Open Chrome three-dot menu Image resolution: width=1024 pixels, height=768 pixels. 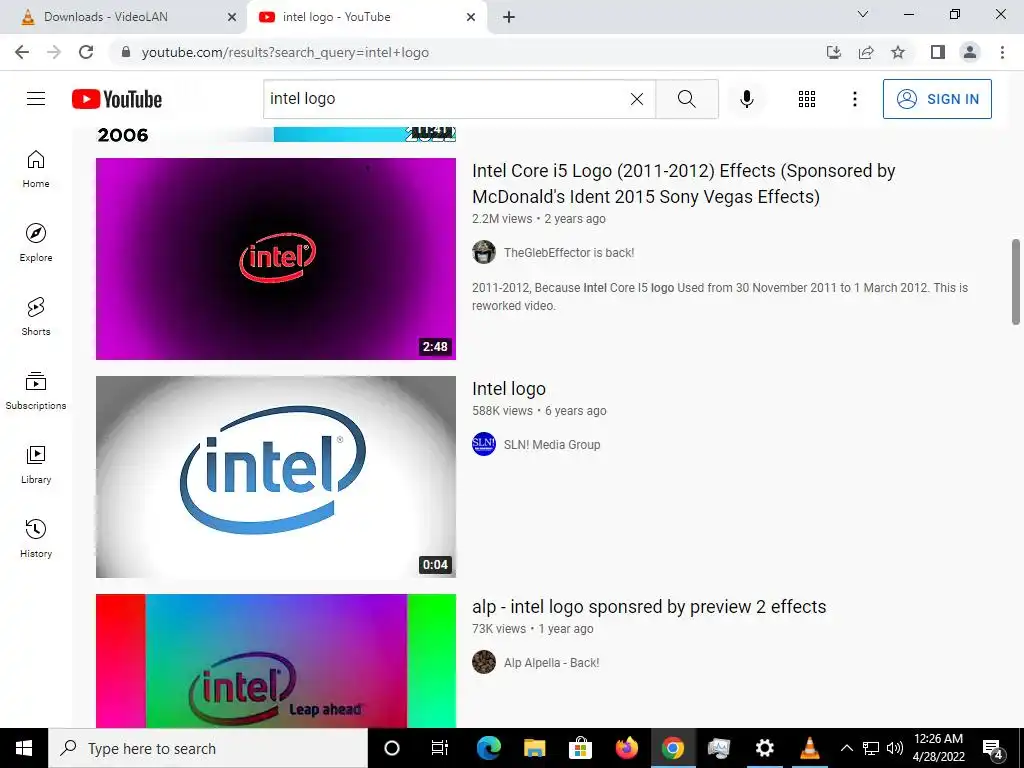1002,52
